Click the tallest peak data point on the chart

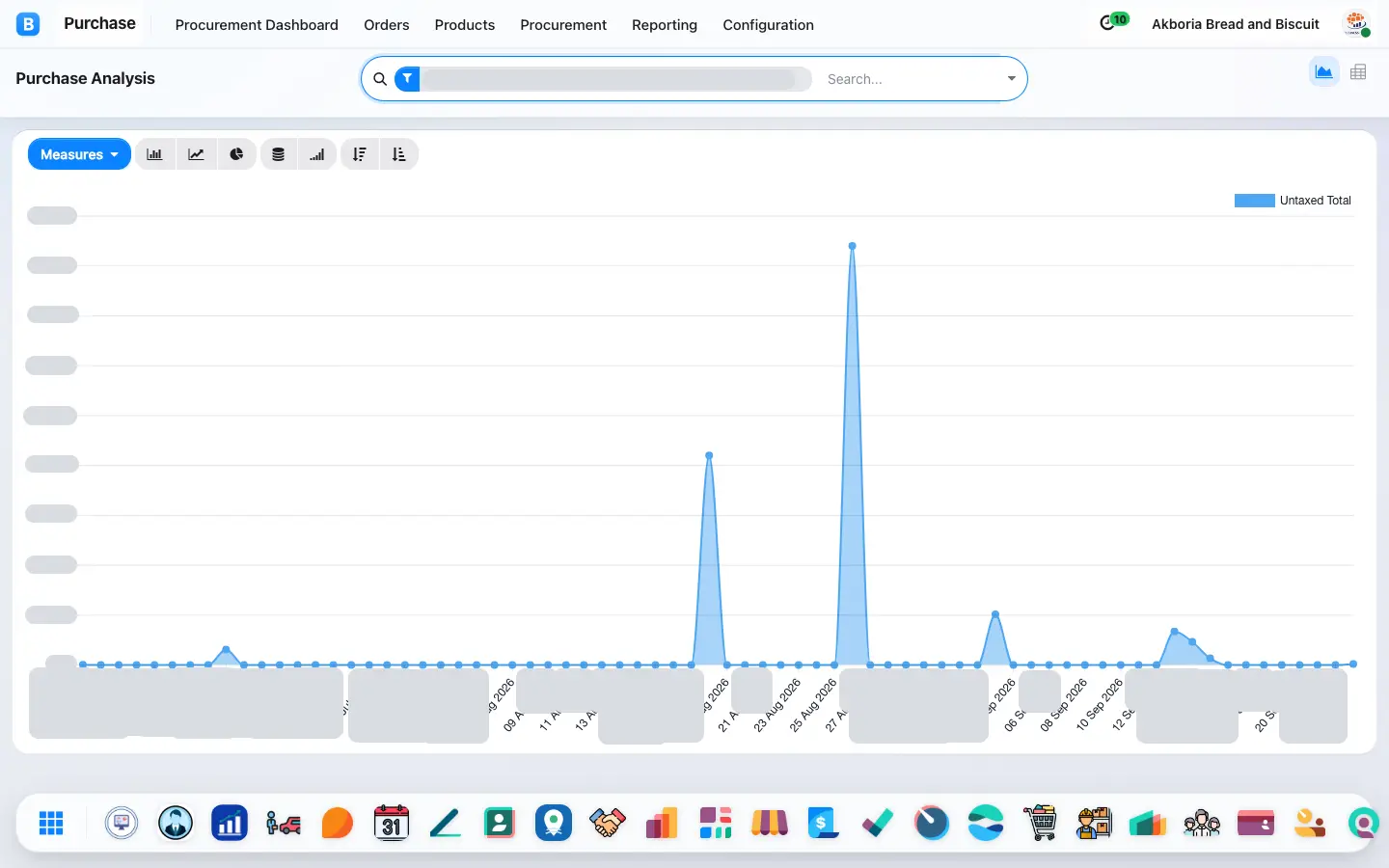(852, 246)
